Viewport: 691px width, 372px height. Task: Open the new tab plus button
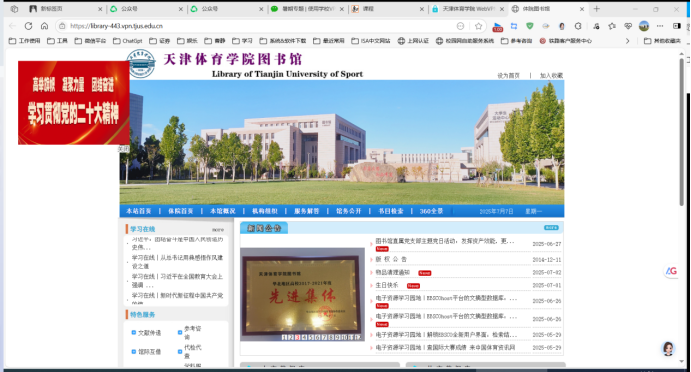(597, 9)
